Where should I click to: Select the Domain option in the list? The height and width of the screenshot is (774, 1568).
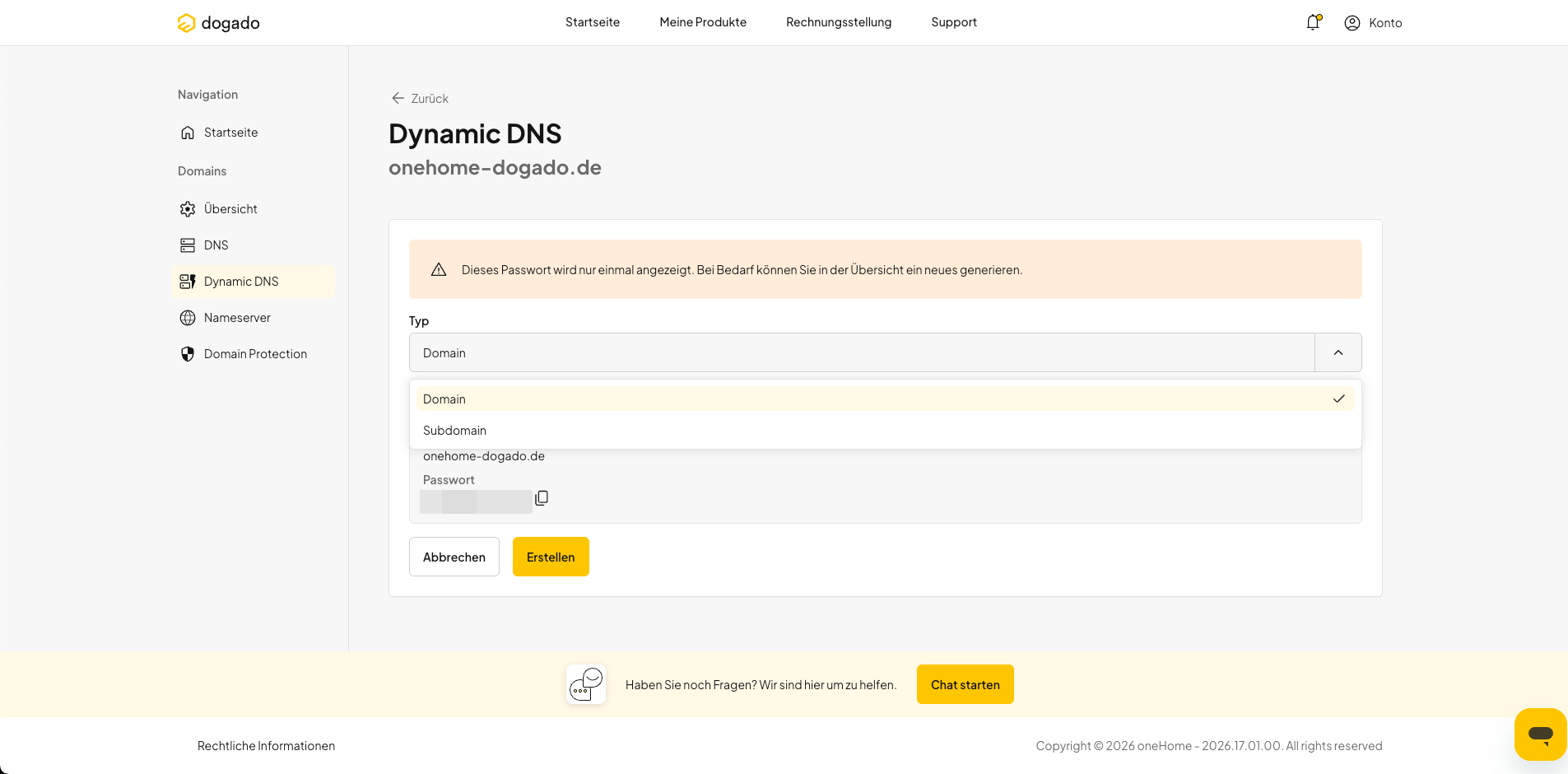coord(885,399)
